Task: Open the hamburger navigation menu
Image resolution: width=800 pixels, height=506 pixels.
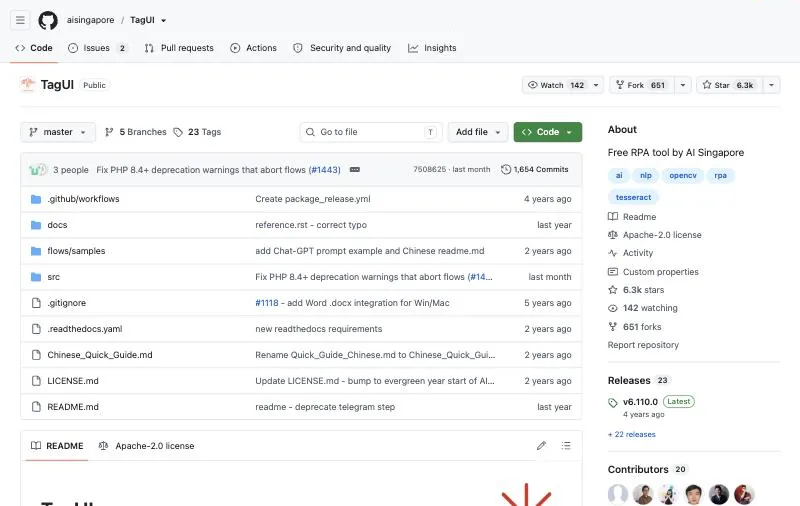Action: (x=20, y=20)
